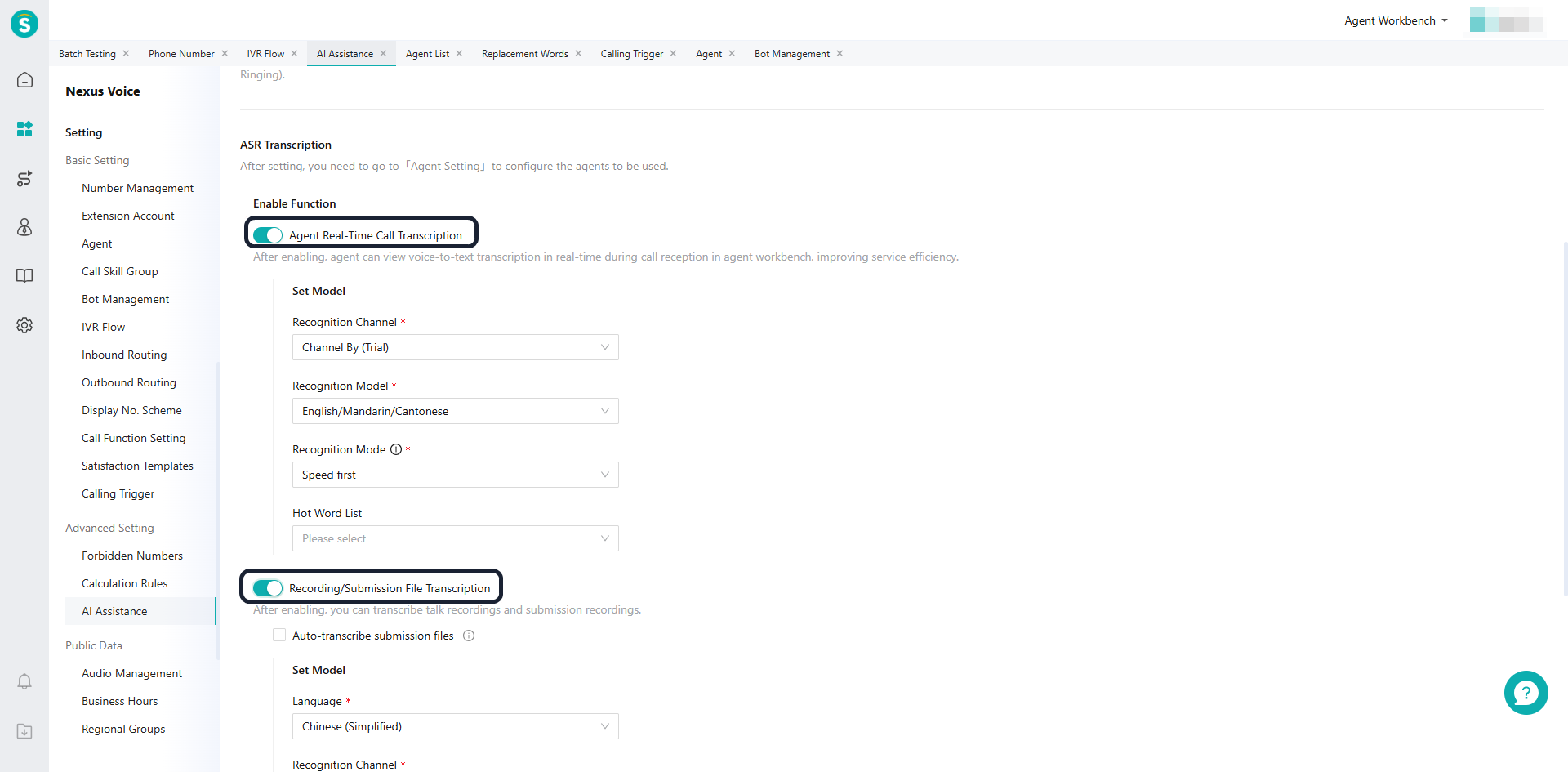Image resolution: width=1568 pixels, height=772 pixels.
Task: Close the Phone Number tab
Action: (x=225, y=54)
